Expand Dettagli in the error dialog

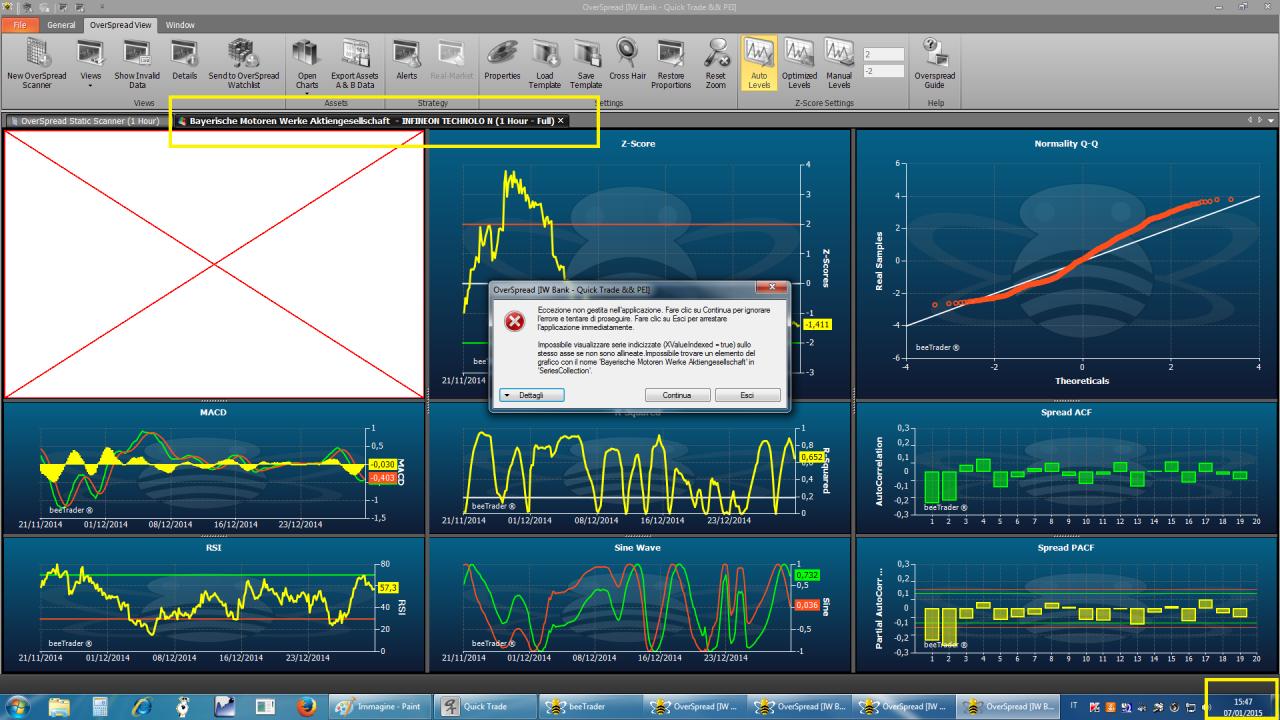coord(531,395)
